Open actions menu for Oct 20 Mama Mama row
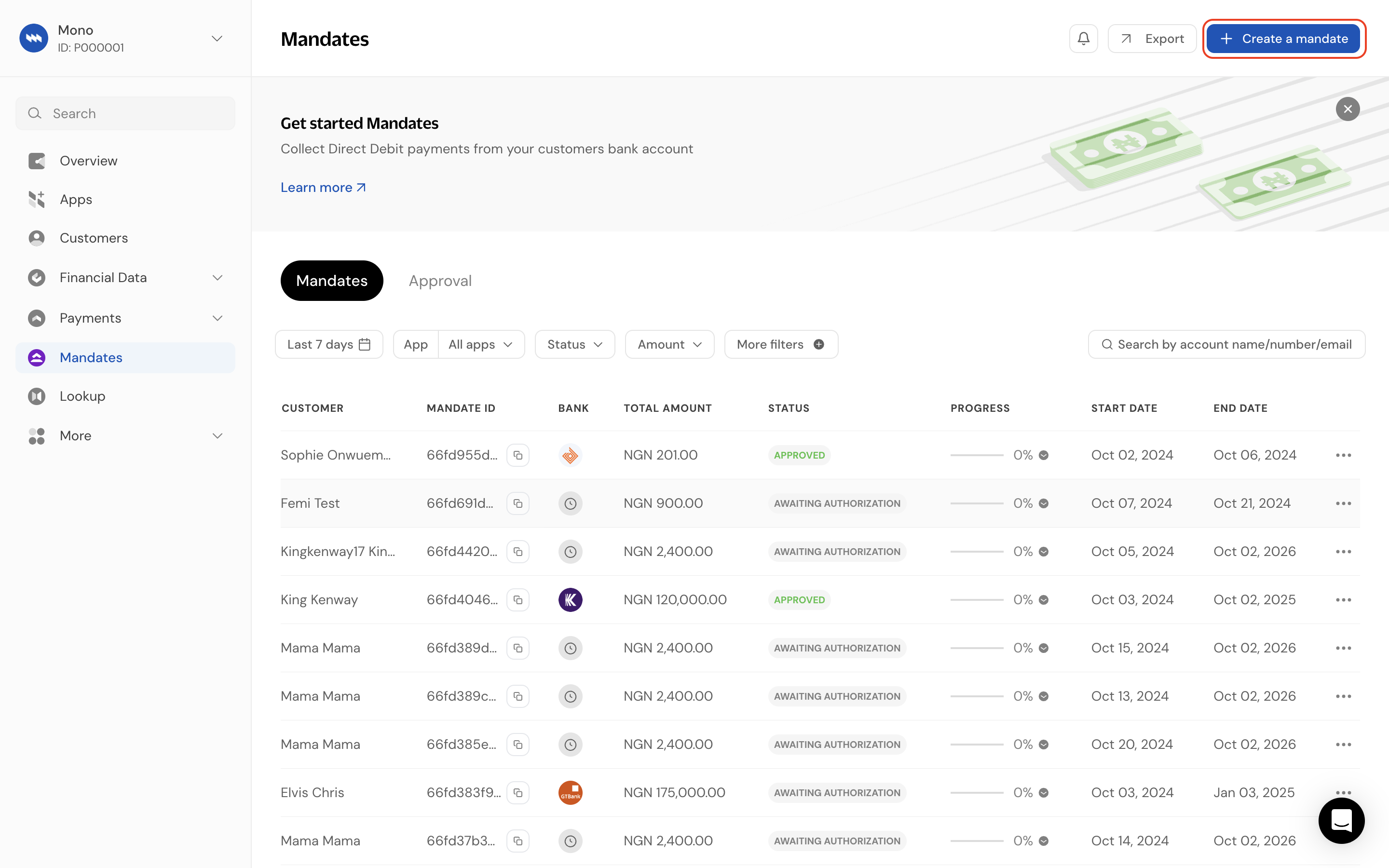 point(1343,745)
